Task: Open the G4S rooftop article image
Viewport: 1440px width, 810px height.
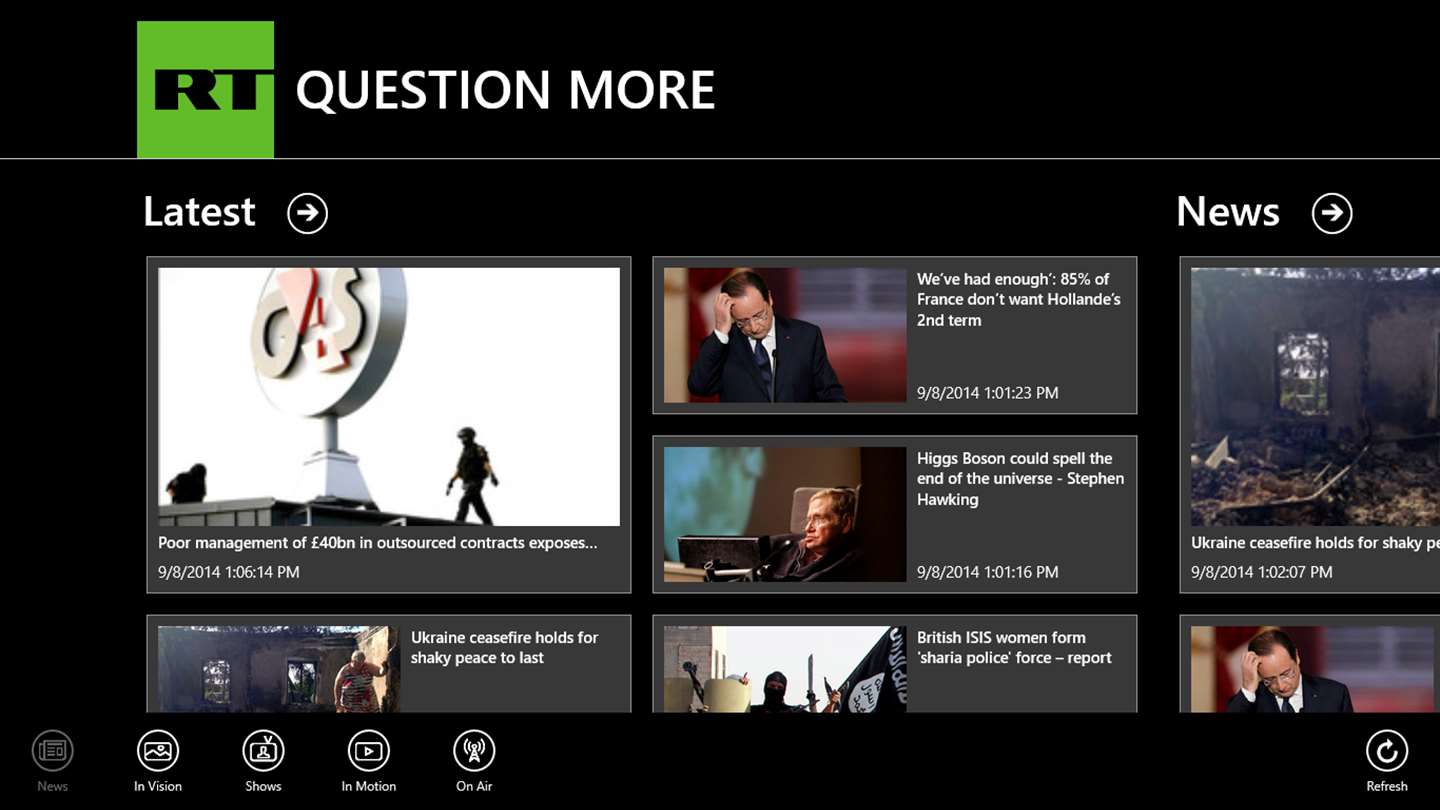Action: (x=389, y=396)
